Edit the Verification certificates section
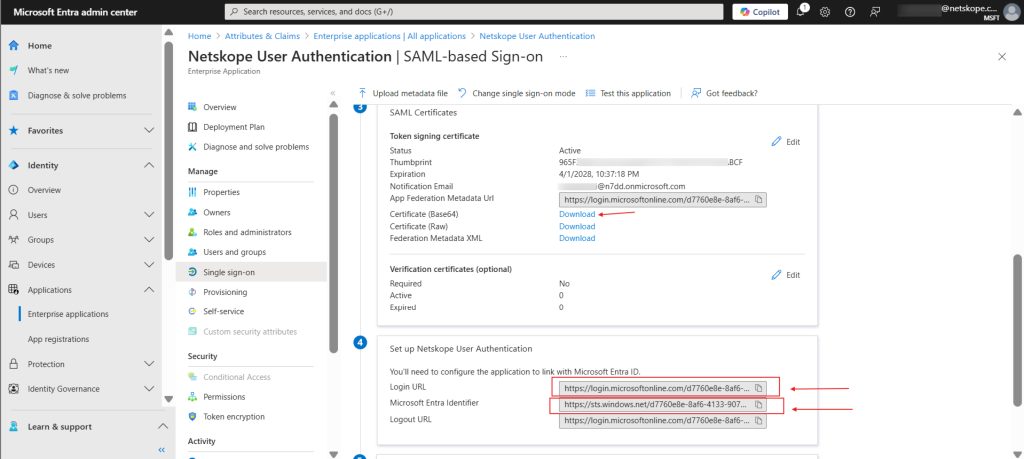 coord(786,275)
